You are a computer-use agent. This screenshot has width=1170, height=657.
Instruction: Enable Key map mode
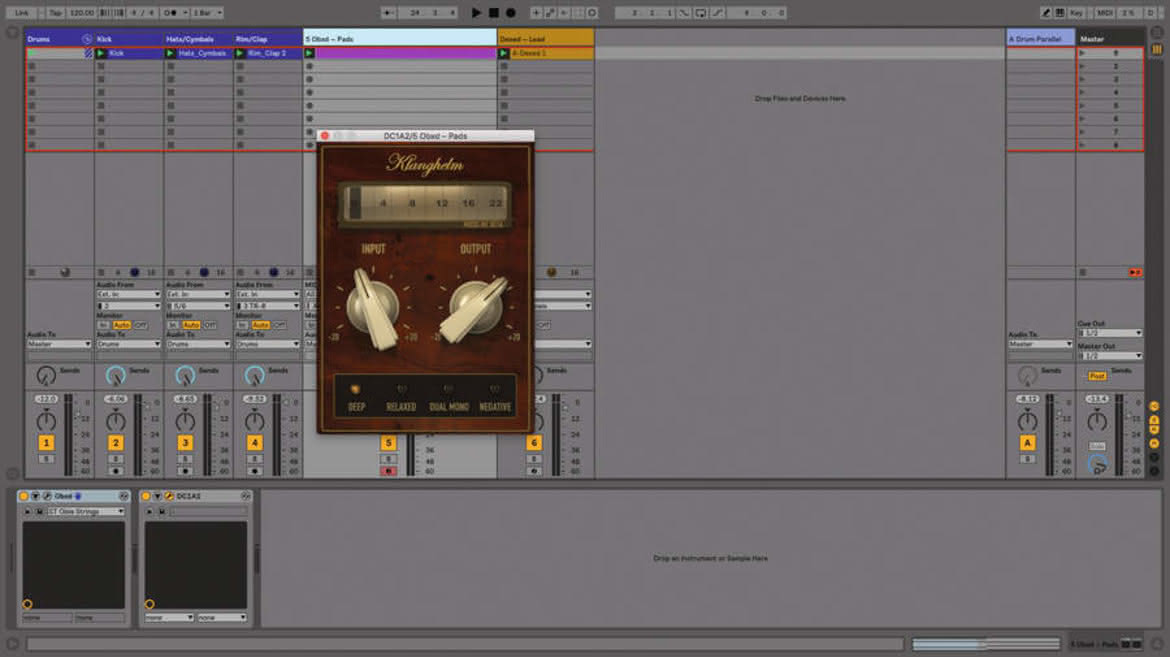(1076, 13)
